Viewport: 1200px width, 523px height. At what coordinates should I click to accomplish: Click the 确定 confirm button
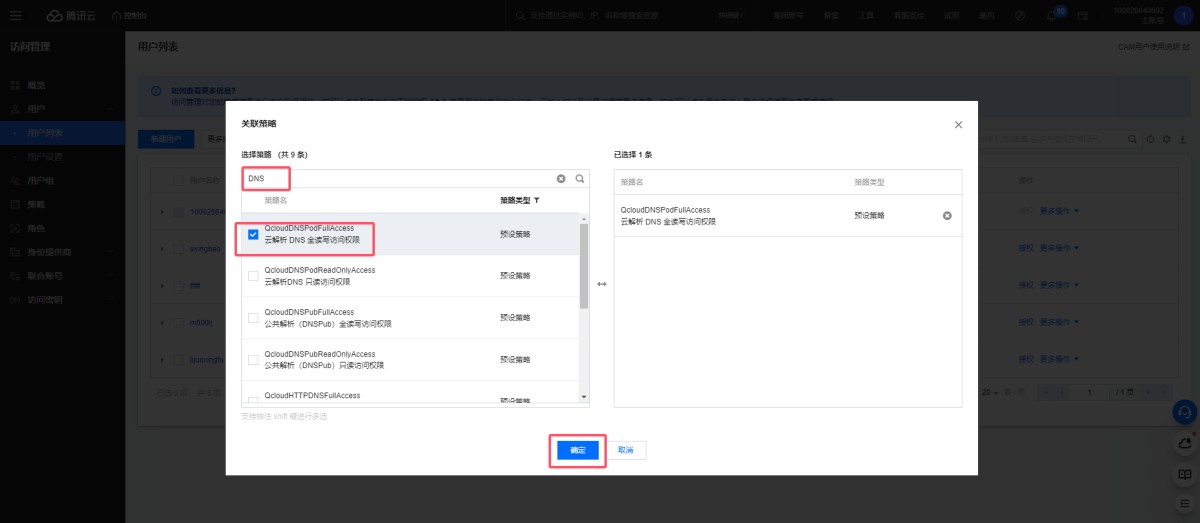pyautogui.click(x=578, y=450)
